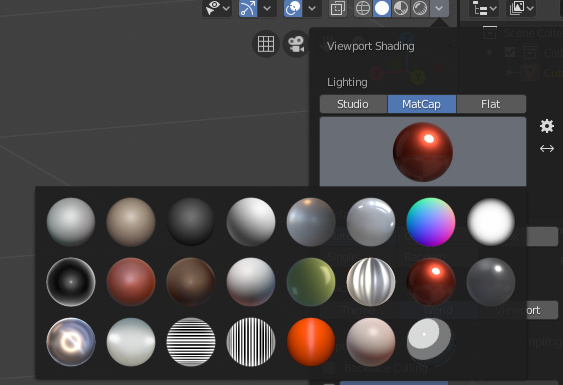This screenshot has height=385, width=563.
Task: Toggle X-ray mode icon
Action: 338,8
